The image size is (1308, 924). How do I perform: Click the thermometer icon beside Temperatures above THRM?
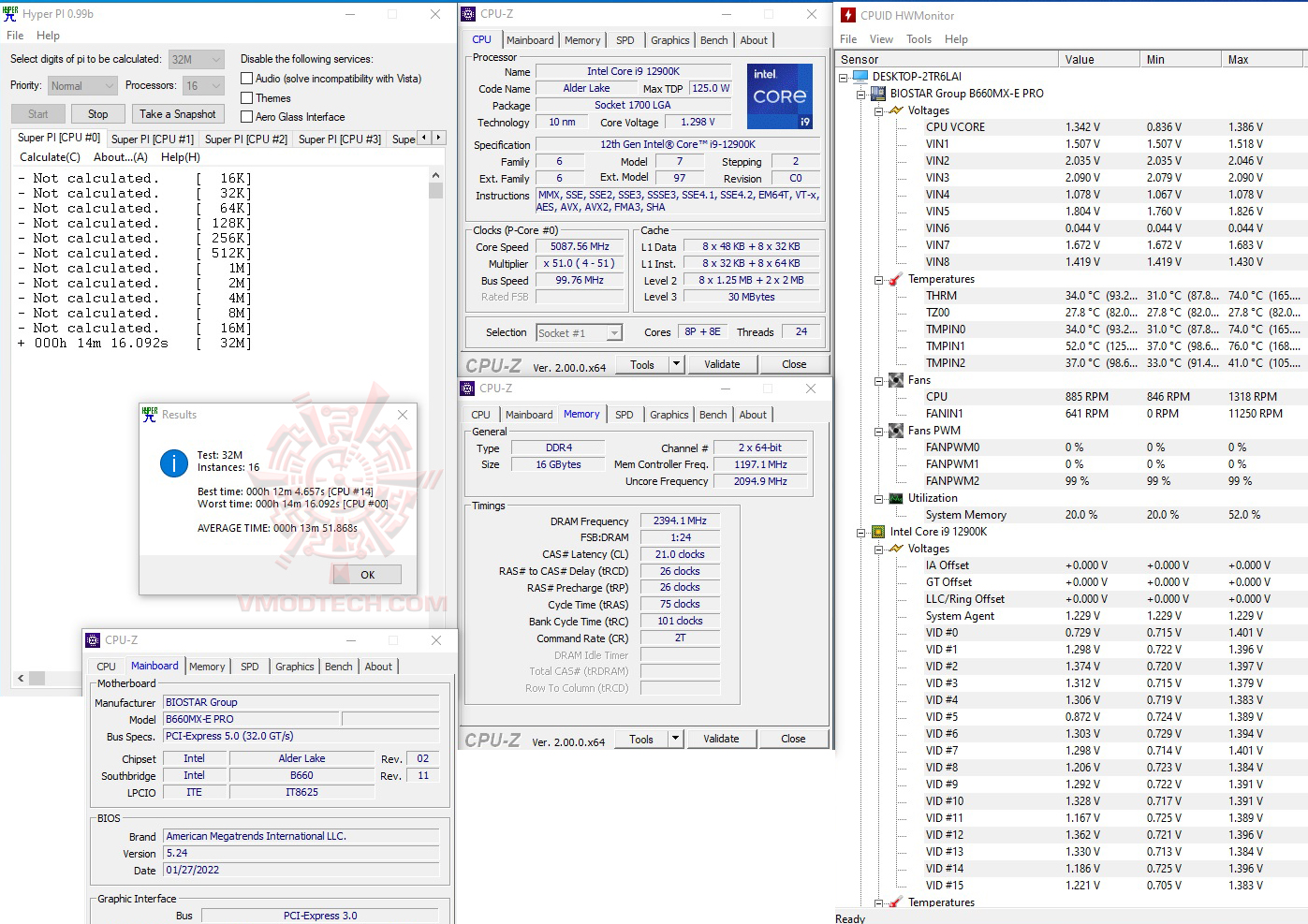pyautogui.click(x=896, y=279)
